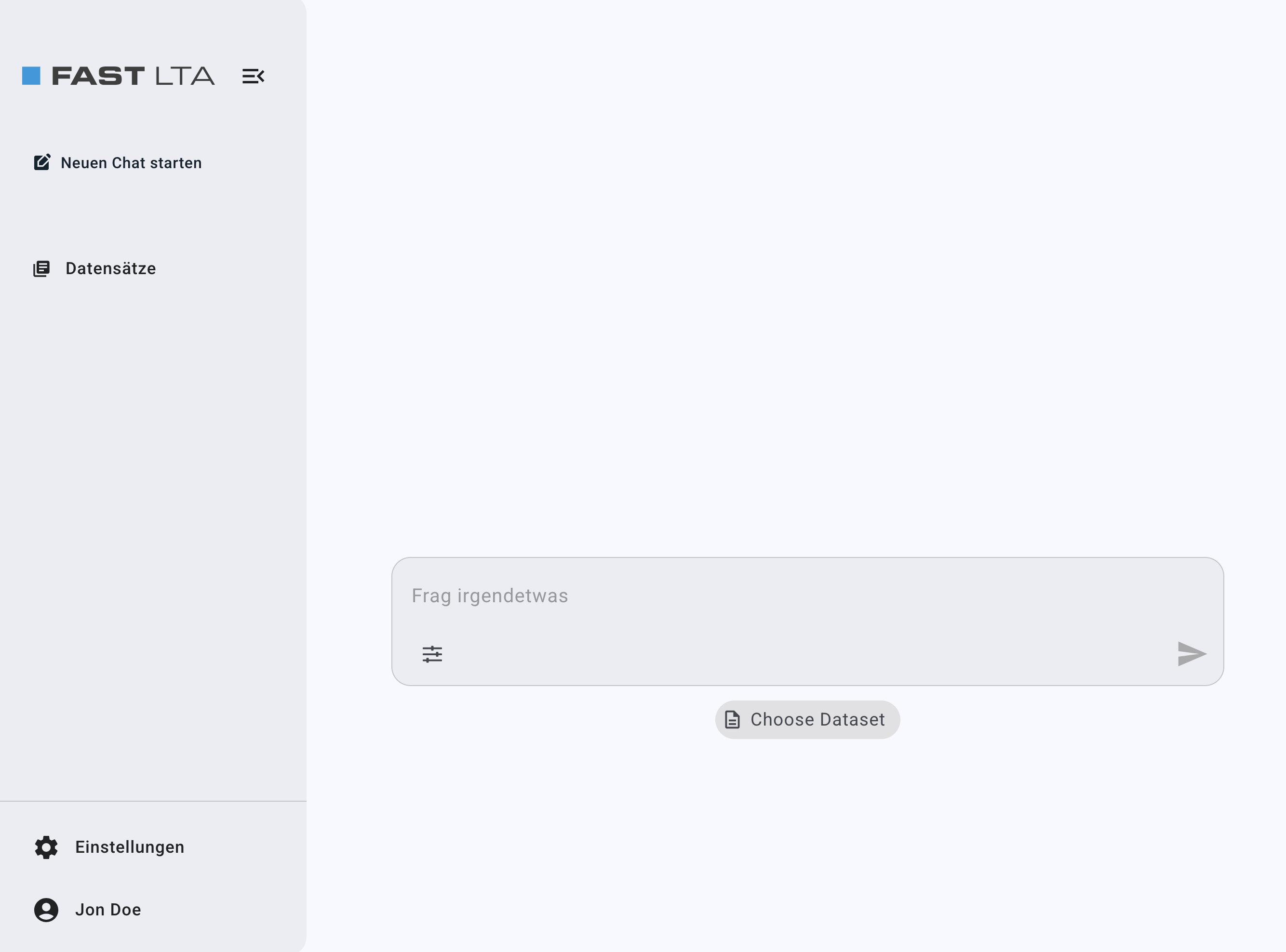The width and height of the screenshot is (1286, 952).
Task: Open the "Datensätze" sidebar entry
Action: point(111,268)
